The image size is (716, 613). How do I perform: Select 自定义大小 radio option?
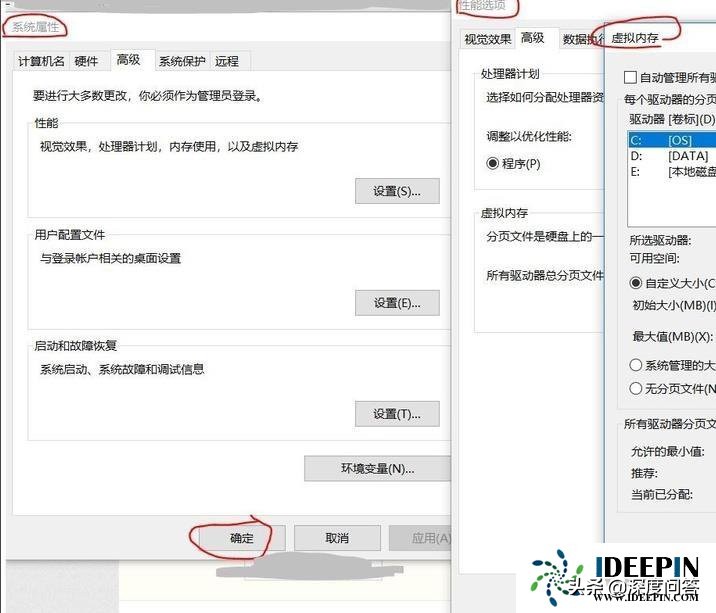(636, 283)
